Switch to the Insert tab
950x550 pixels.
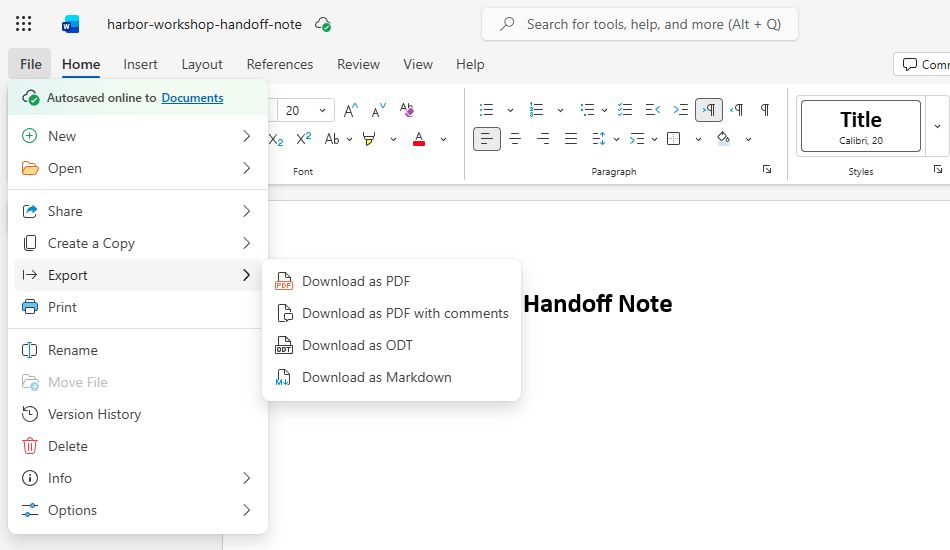pyautogui.click(x=140, y=64)
